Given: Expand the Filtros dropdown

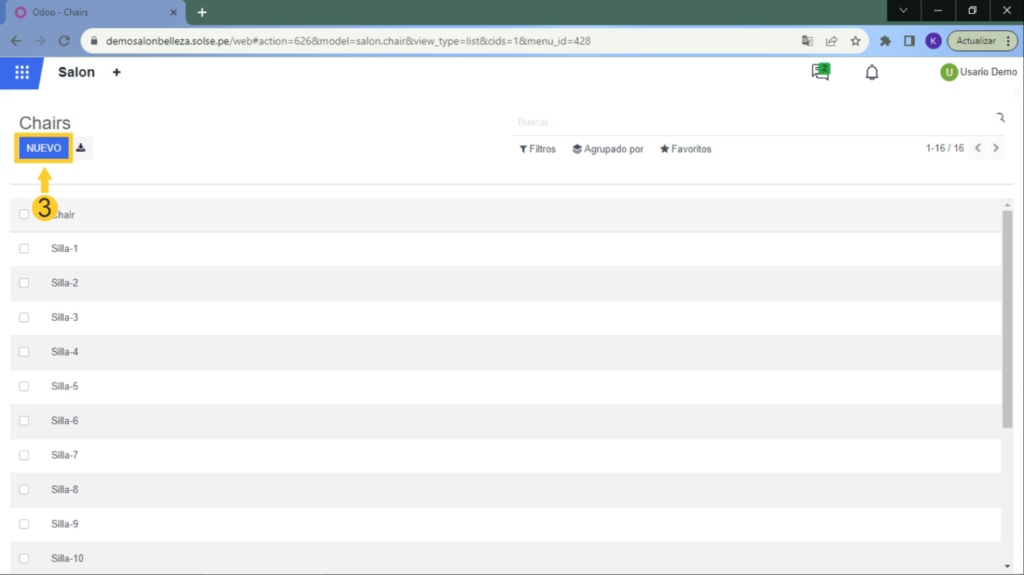Looking at the screenshot, I should point(537,149).
